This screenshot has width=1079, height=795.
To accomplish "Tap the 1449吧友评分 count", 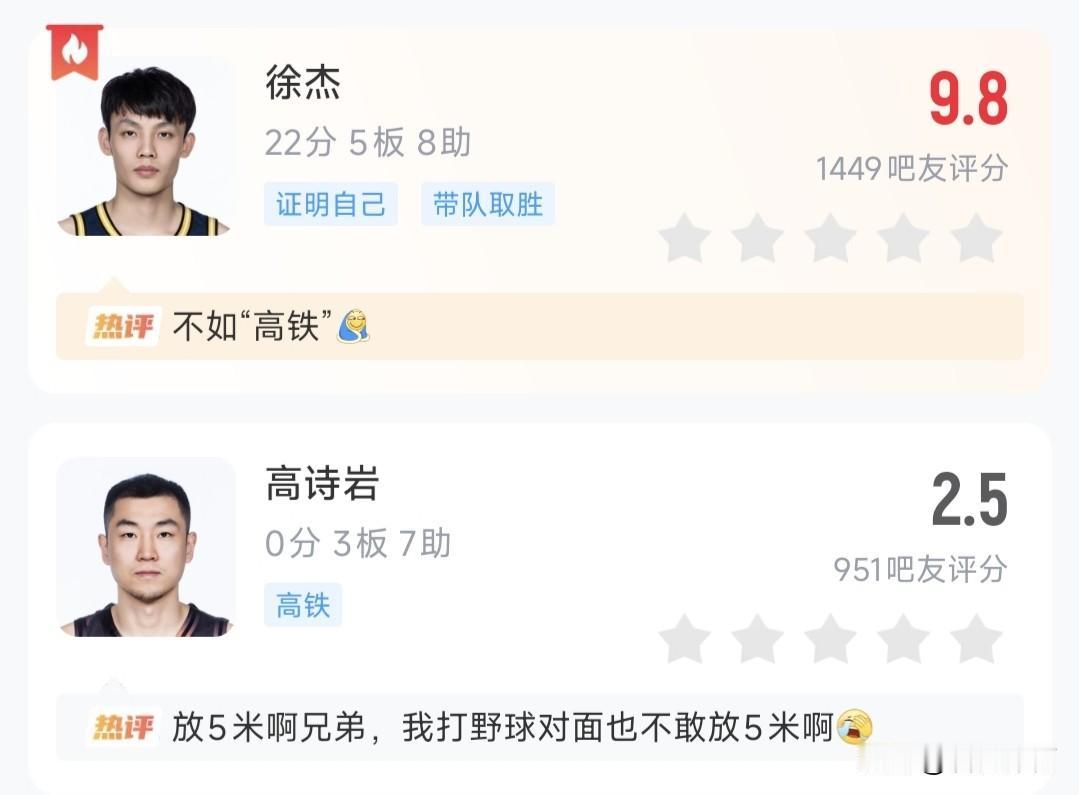I will (x=912, y=169).
